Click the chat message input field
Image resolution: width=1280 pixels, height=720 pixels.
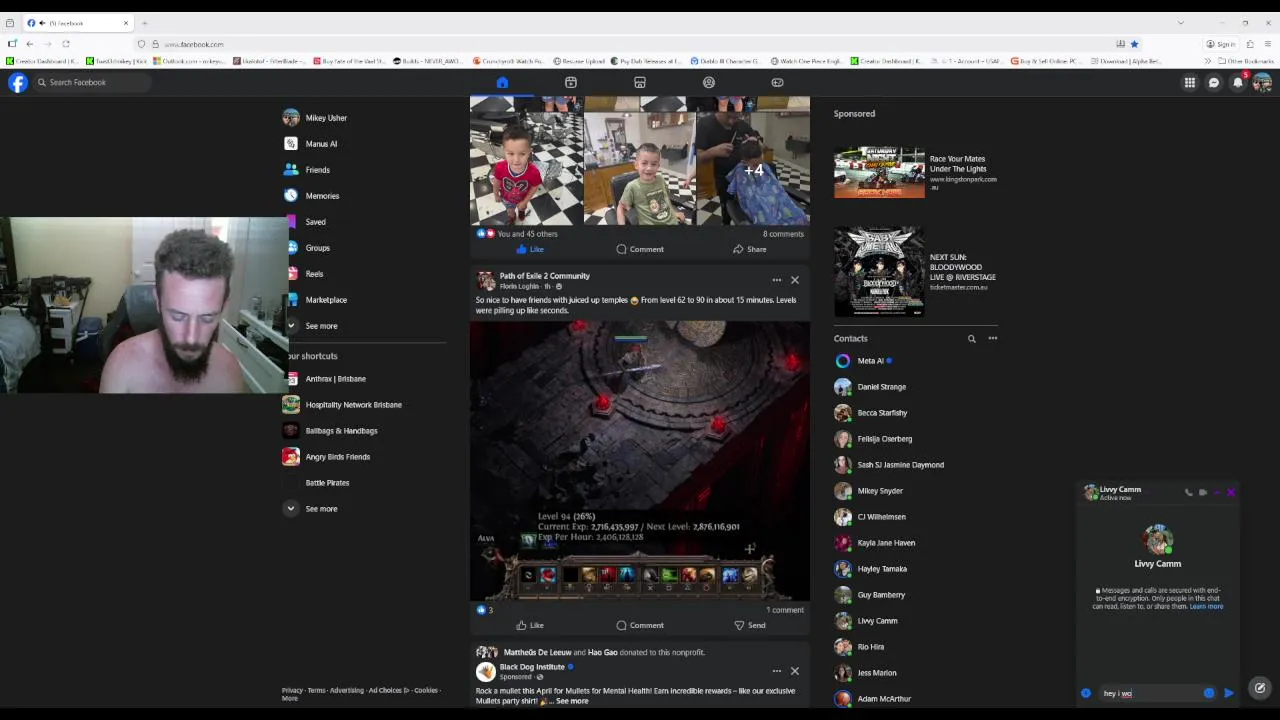click(x=1148, y=693)
